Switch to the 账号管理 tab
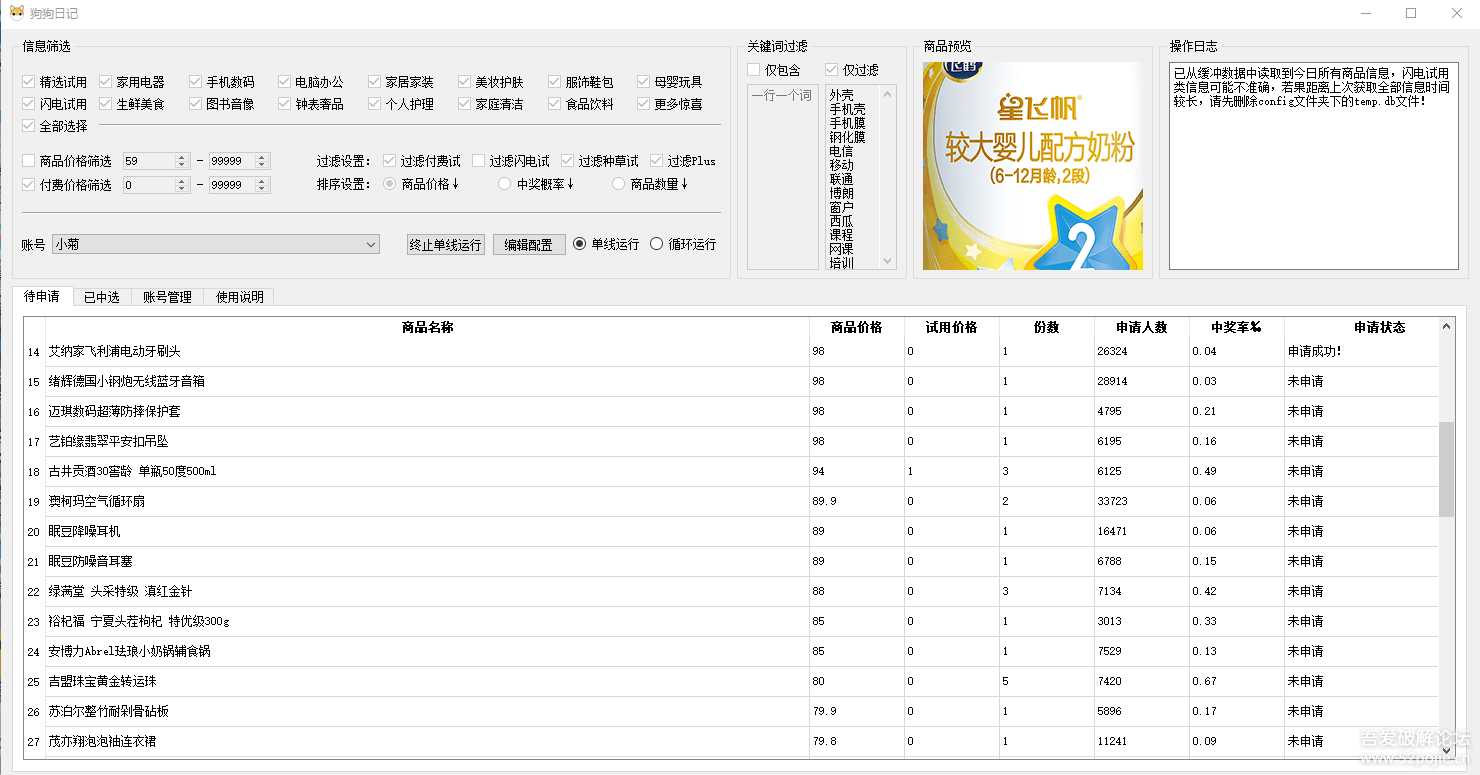 click(x=166, y=295)
